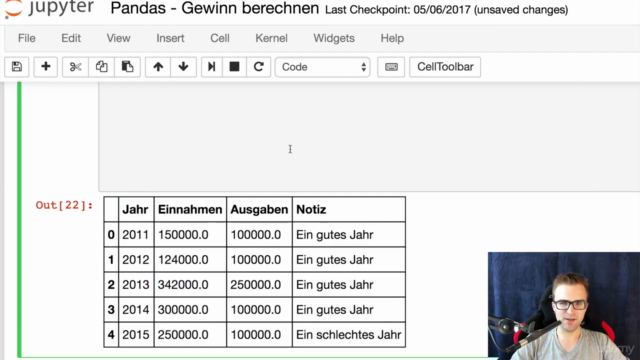Save the notebook with floppy icon
640x360 pixels.
[x=17, y=67]
